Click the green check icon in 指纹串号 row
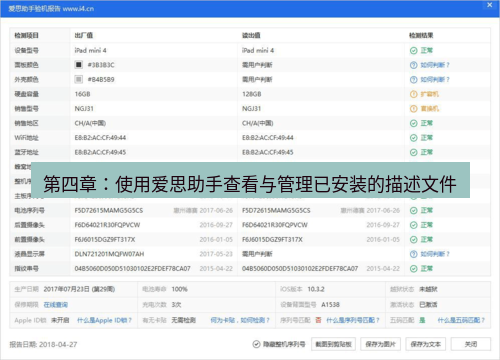500x360 pixels. 413,269
